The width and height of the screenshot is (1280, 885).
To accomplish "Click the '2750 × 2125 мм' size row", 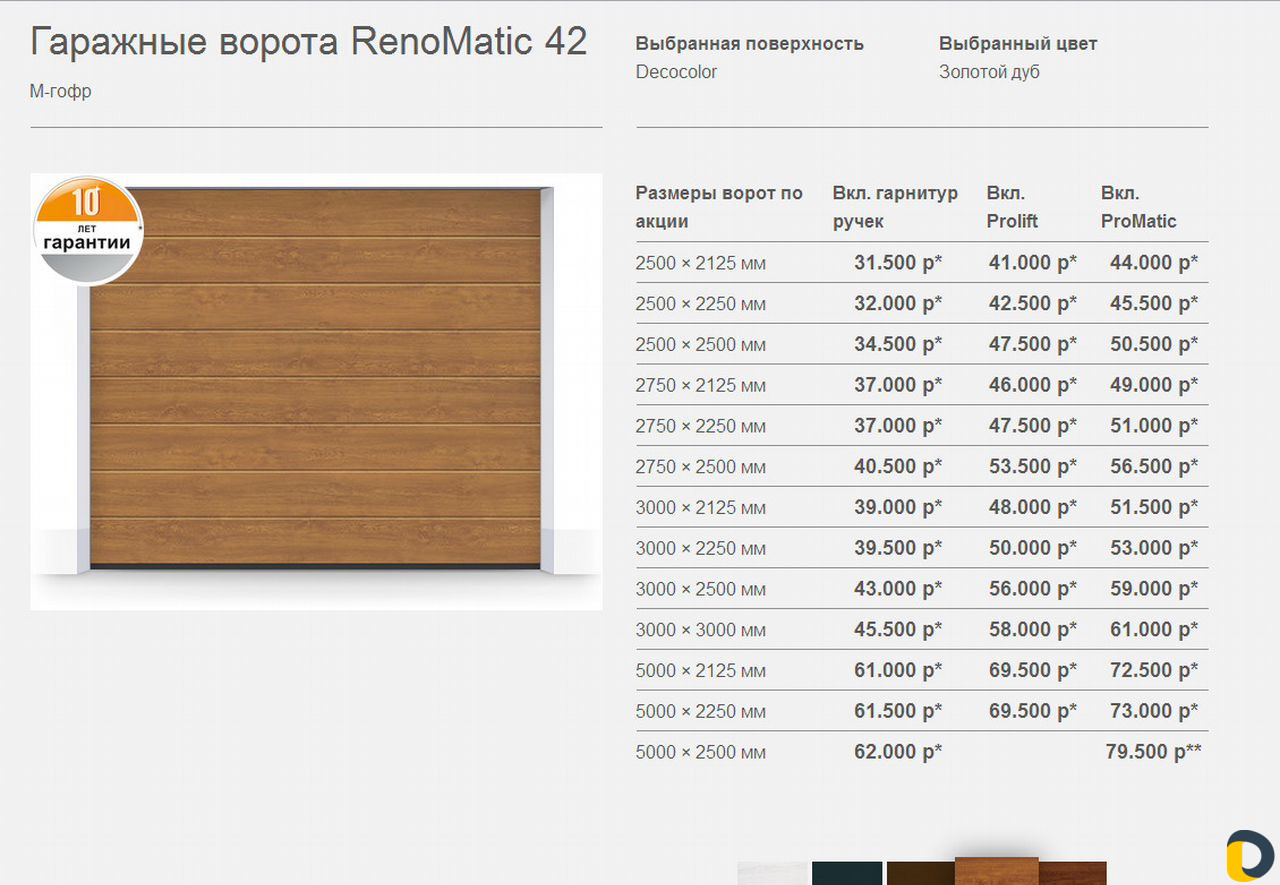I will coord(922,385).
